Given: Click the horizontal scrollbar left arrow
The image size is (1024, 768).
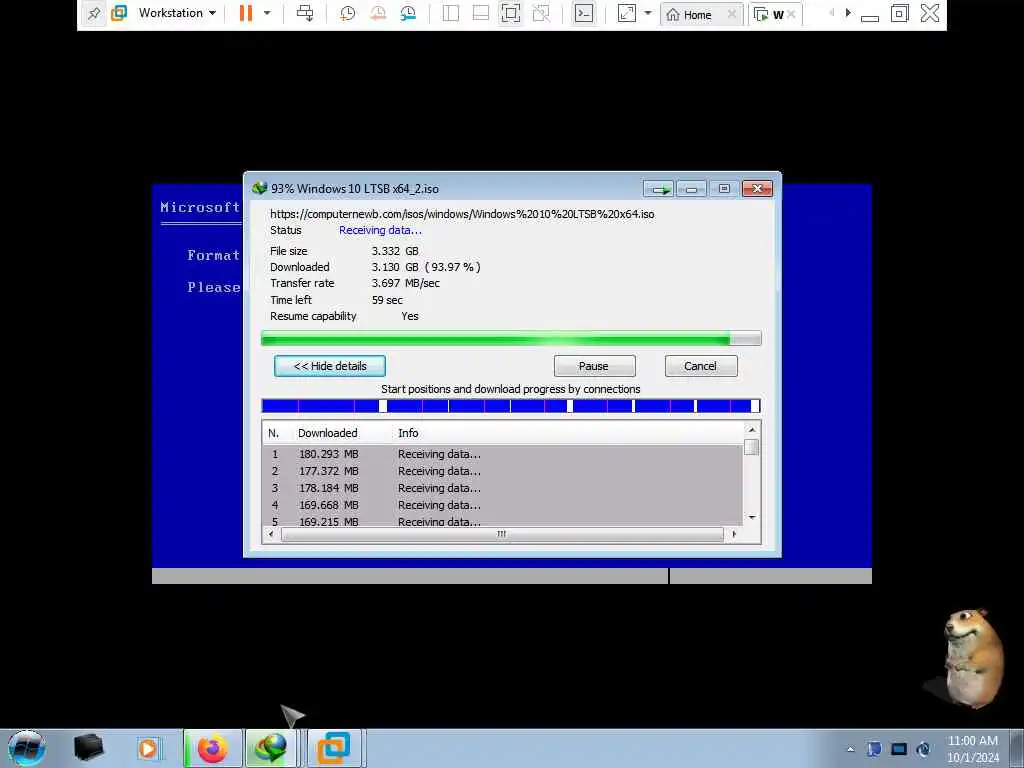Looking at the screenshot, I should click(271, 534).
